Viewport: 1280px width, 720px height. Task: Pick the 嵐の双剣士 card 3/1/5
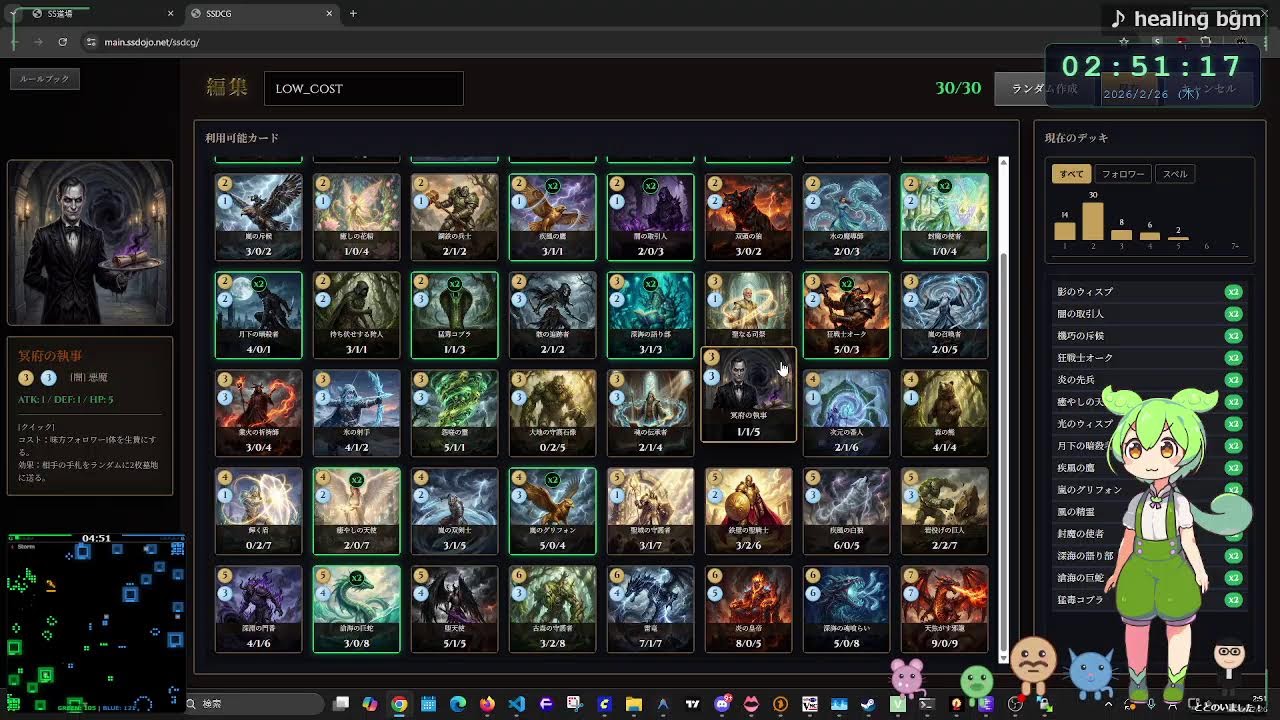(454, 511)
